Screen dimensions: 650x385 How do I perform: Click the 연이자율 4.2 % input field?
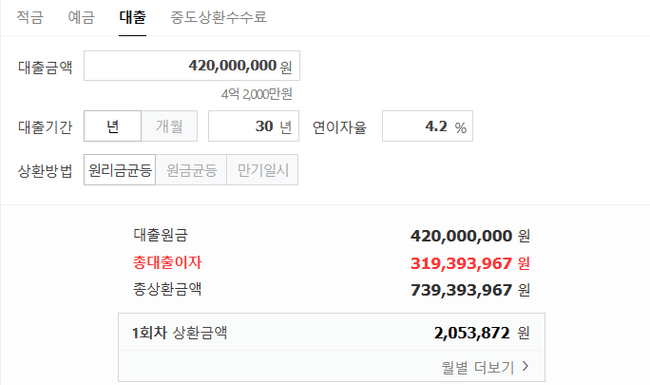[427, 126]
